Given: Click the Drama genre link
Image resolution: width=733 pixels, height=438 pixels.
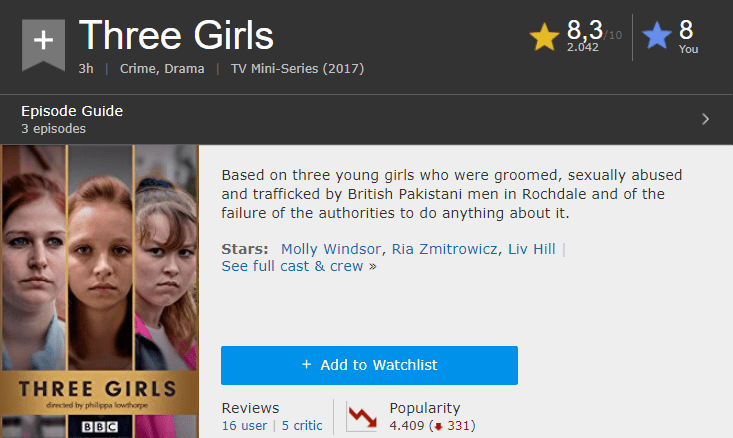Looking at the screenshot, I should (185, 69).
